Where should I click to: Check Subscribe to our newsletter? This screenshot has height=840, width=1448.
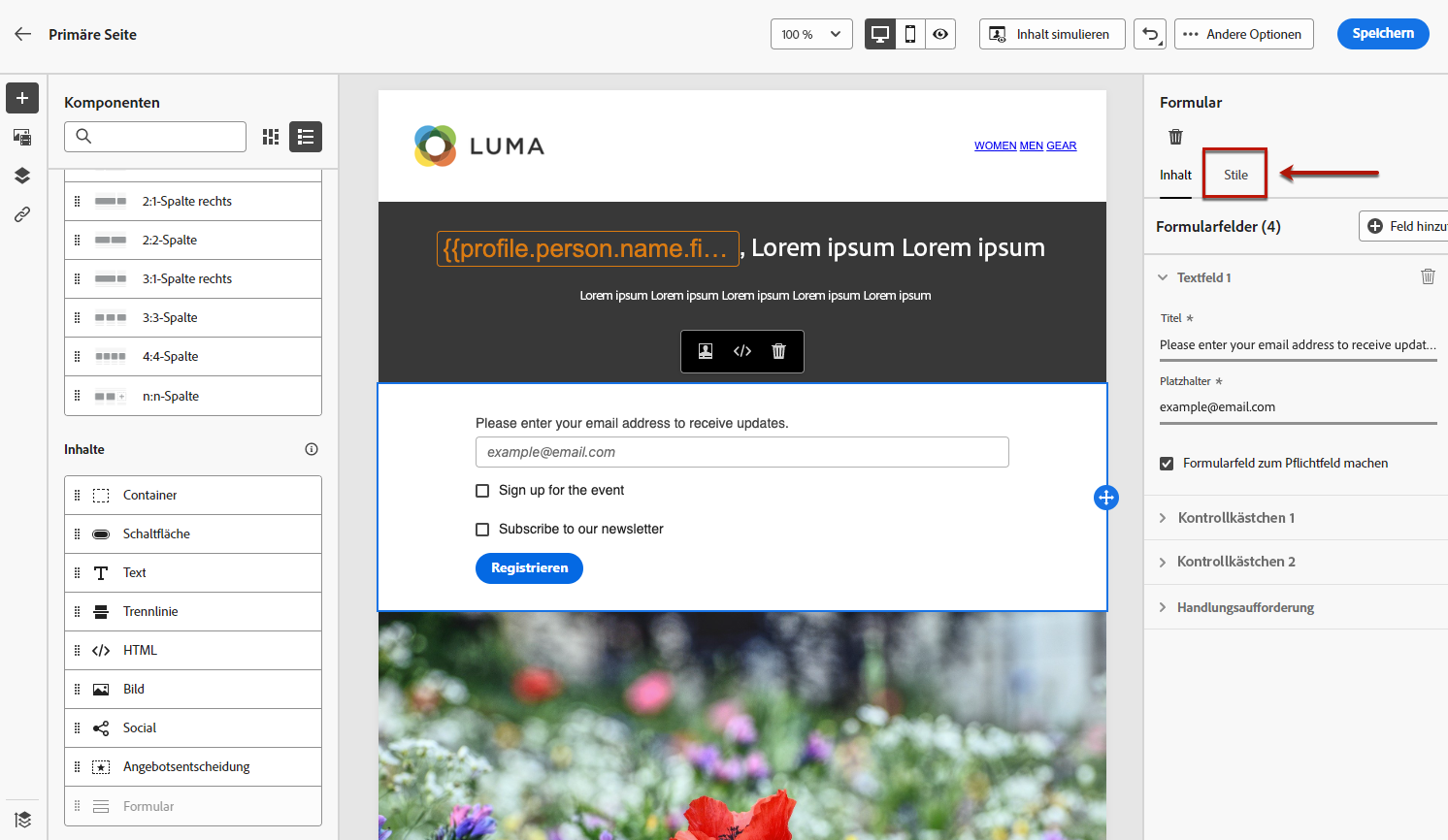(482, 530)
